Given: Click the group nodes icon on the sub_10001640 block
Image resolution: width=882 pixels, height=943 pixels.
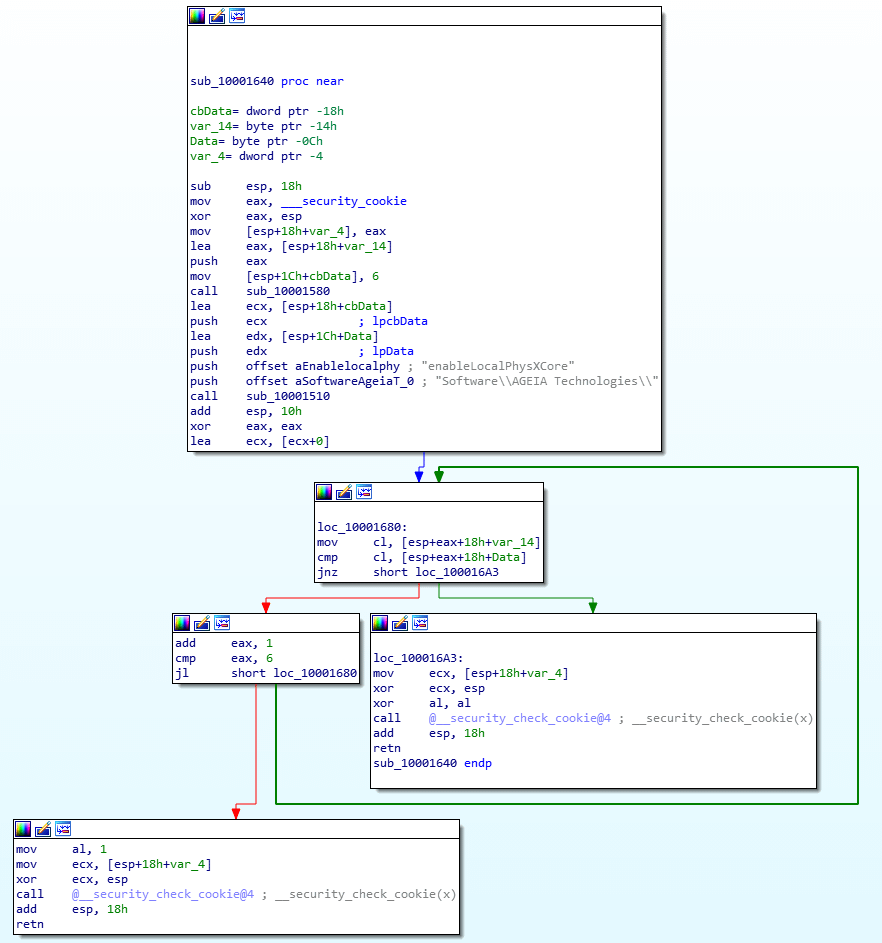Looking at the screenshot, I should (237, 15).
